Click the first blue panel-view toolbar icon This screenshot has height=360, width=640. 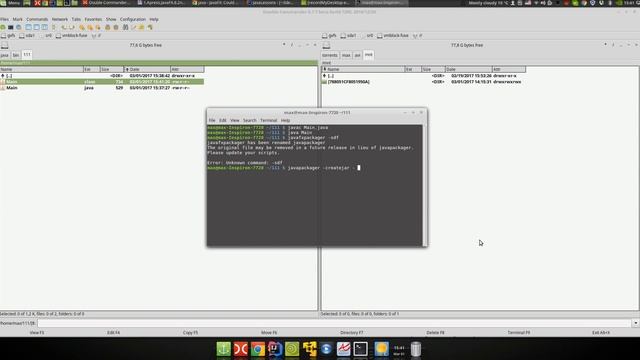(x=28, y=27)
